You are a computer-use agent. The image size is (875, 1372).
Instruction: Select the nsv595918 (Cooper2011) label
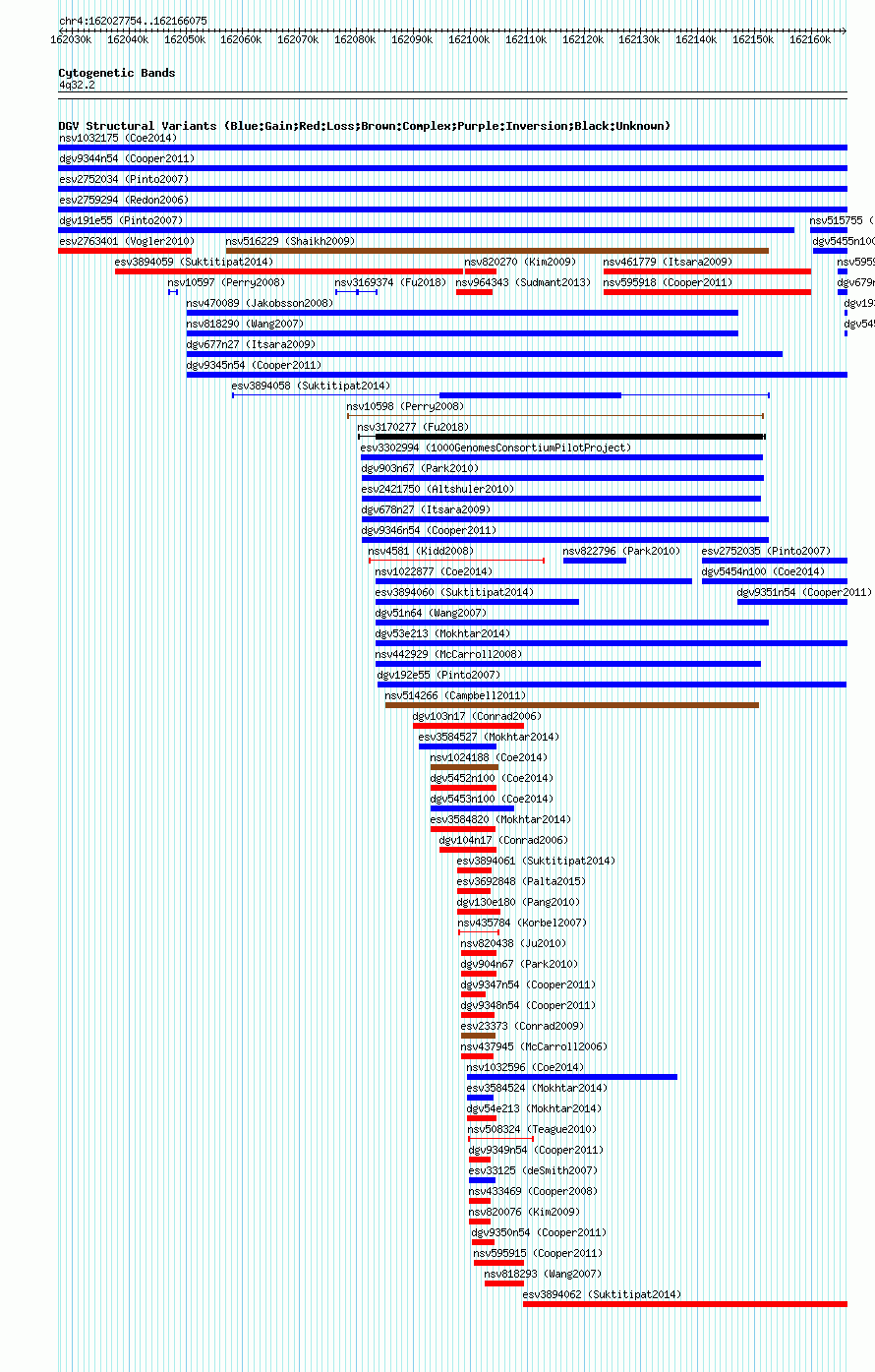[668, 282]
